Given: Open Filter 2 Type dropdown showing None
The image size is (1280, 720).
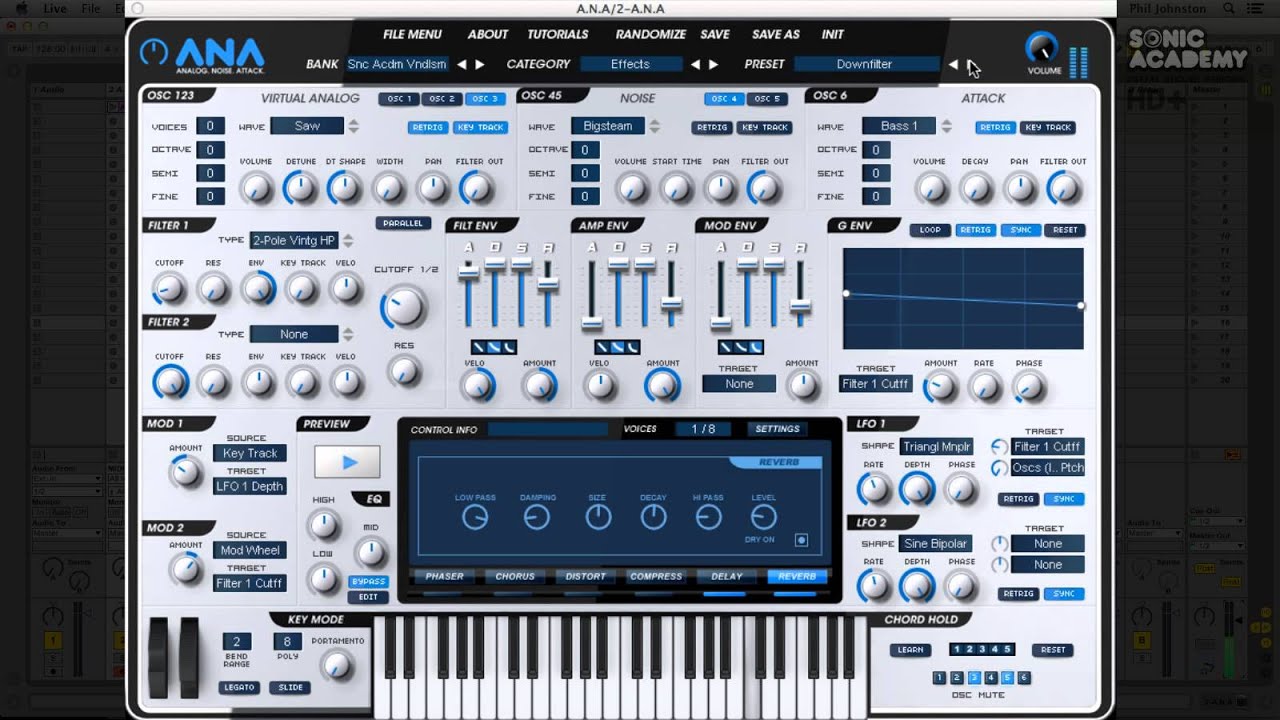Looking at the screenshot, I should (294, 334).
